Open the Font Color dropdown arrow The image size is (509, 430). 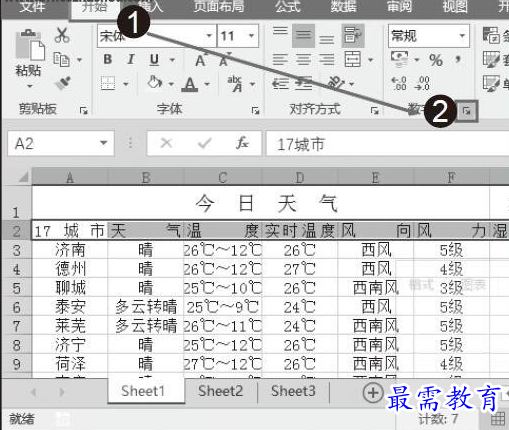(207, 84)
